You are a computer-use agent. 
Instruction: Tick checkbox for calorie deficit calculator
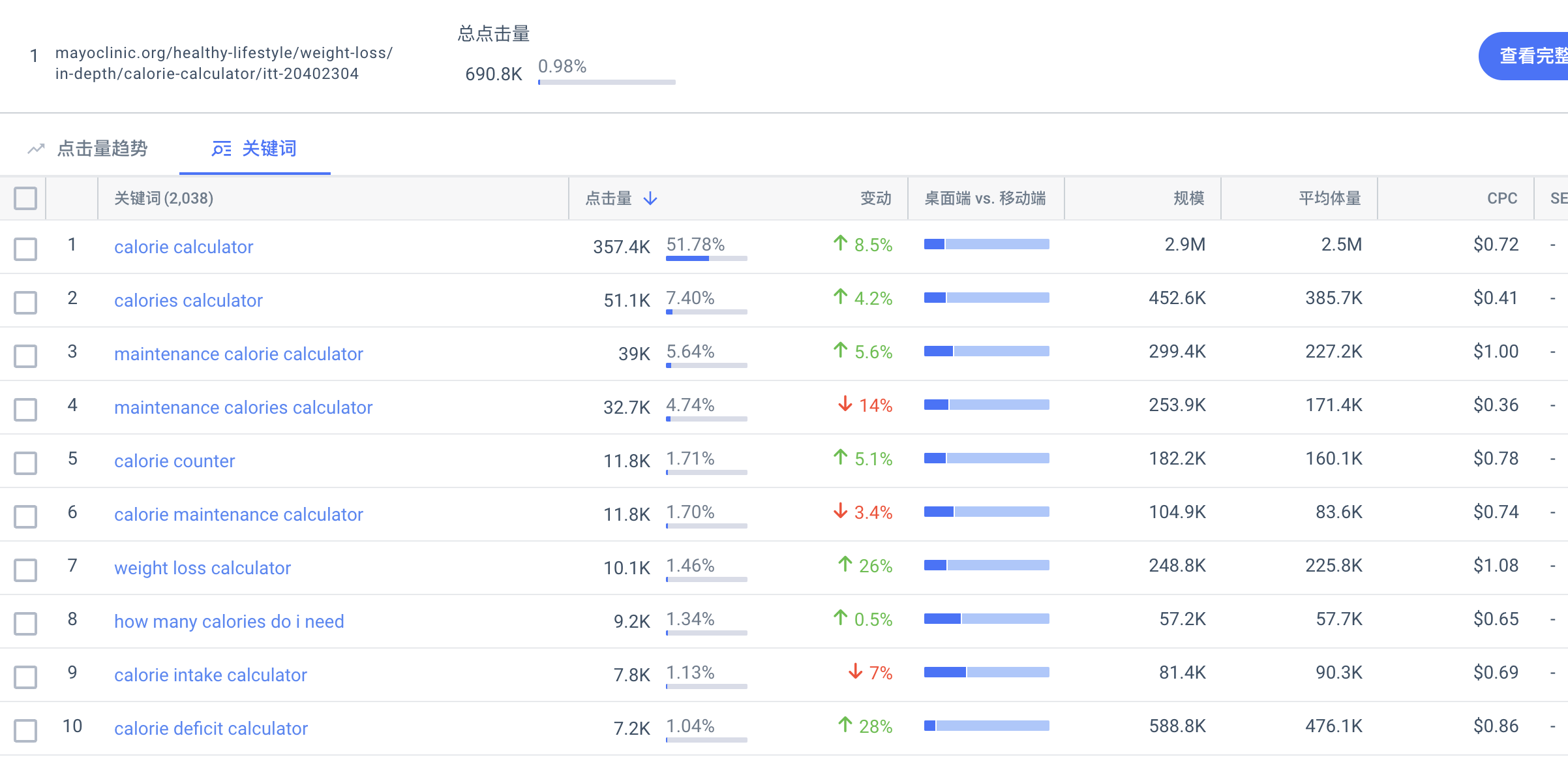pyautogui.click(x=25, y=730)
